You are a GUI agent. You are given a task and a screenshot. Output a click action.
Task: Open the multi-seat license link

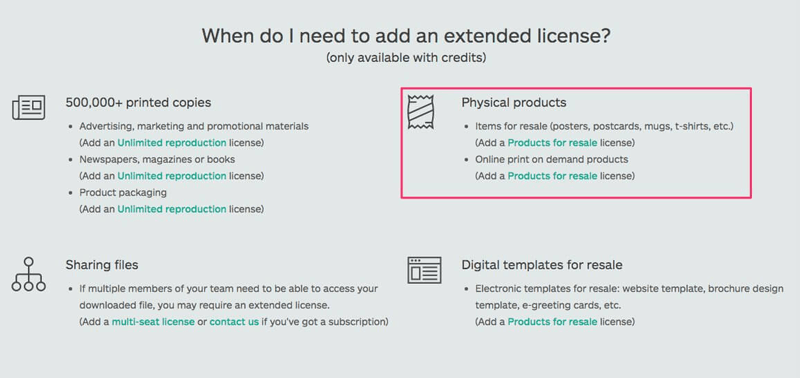(153, 322)
